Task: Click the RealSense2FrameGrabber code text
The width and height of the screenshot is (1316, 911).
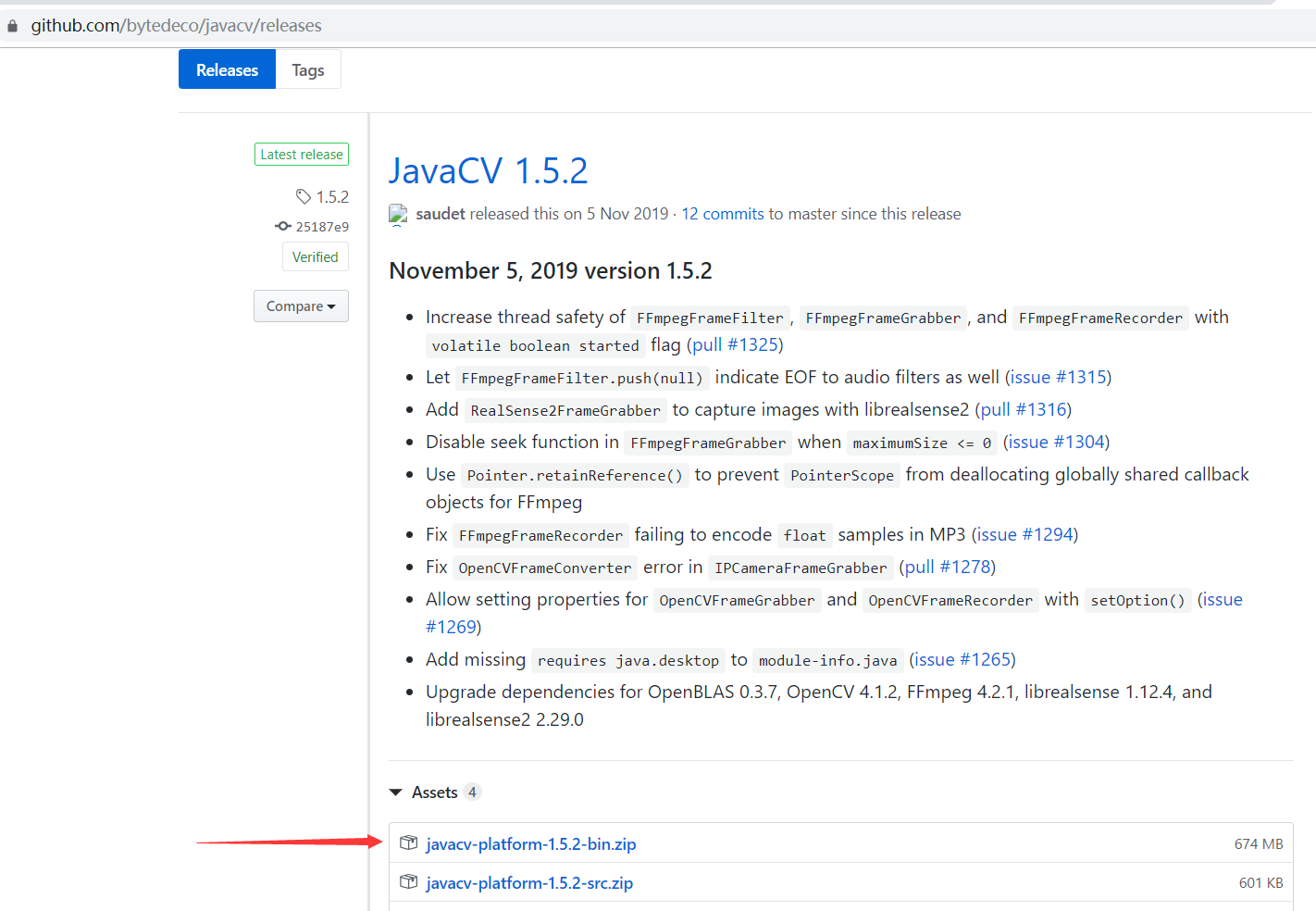Action: coord(565,410)
